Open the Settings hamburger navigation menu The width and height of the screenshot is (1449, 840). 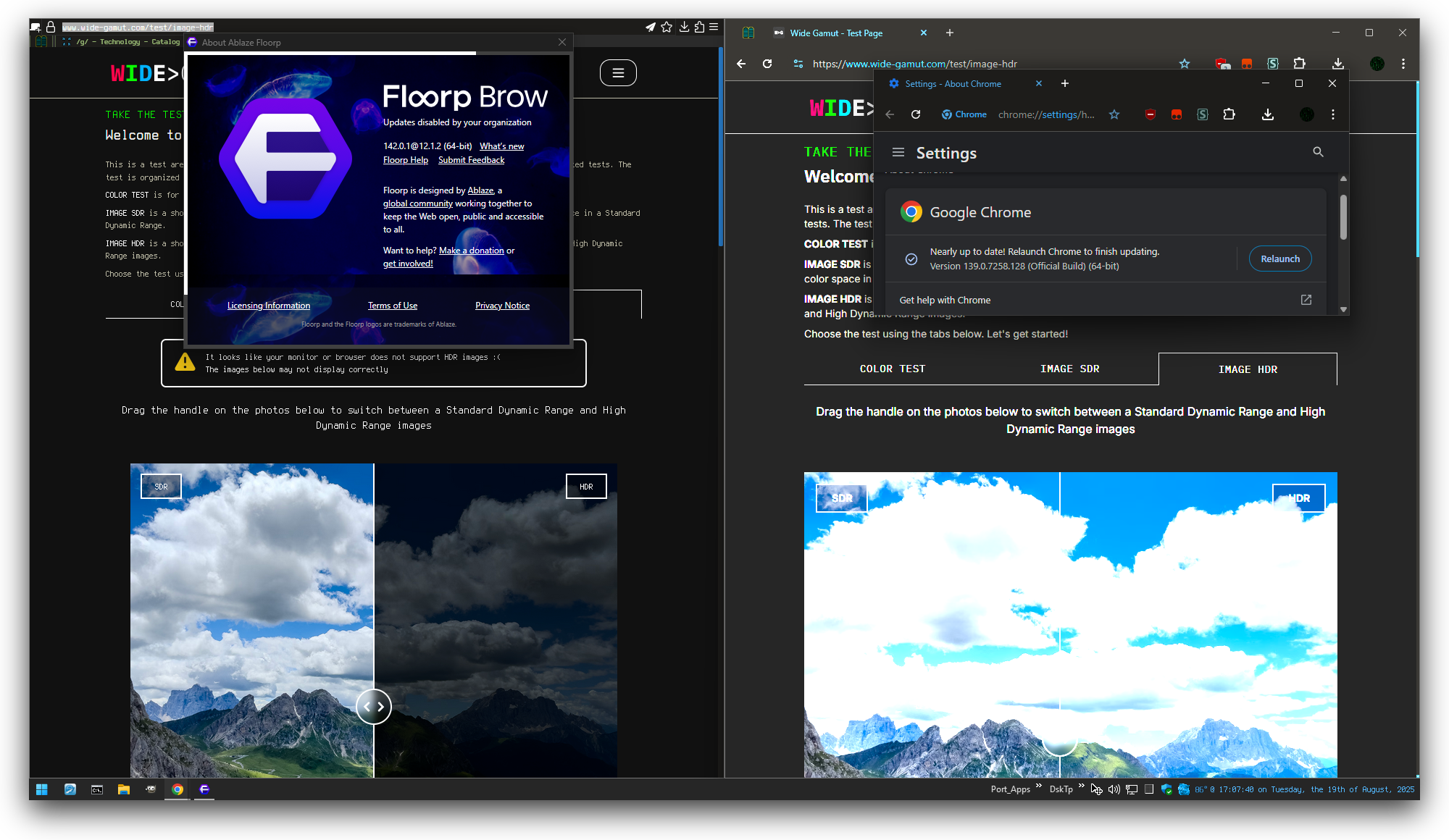click(898, 152)
